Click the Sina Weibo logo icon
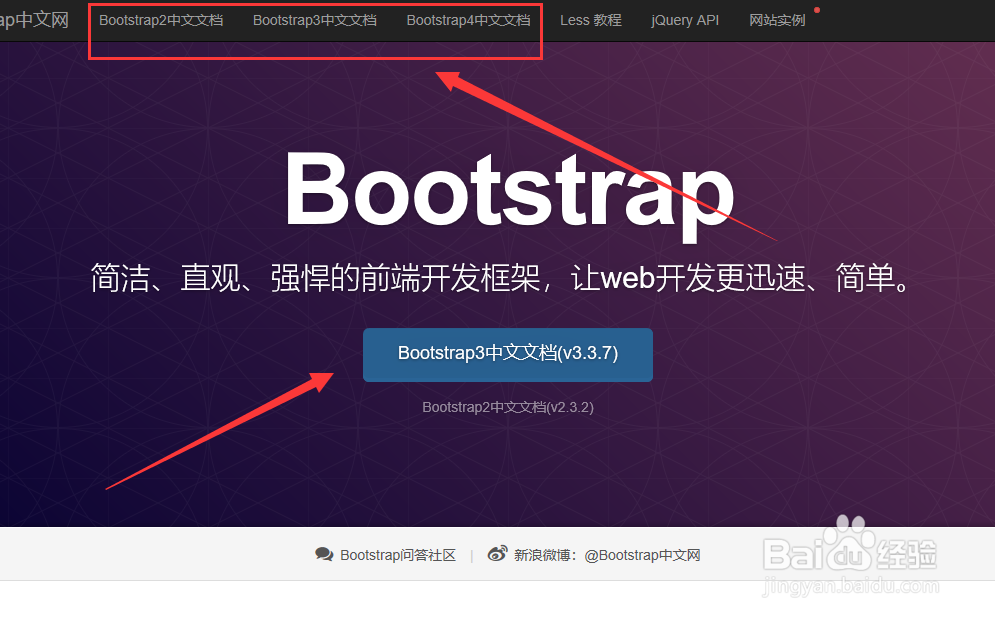 [x=498, y=554]
